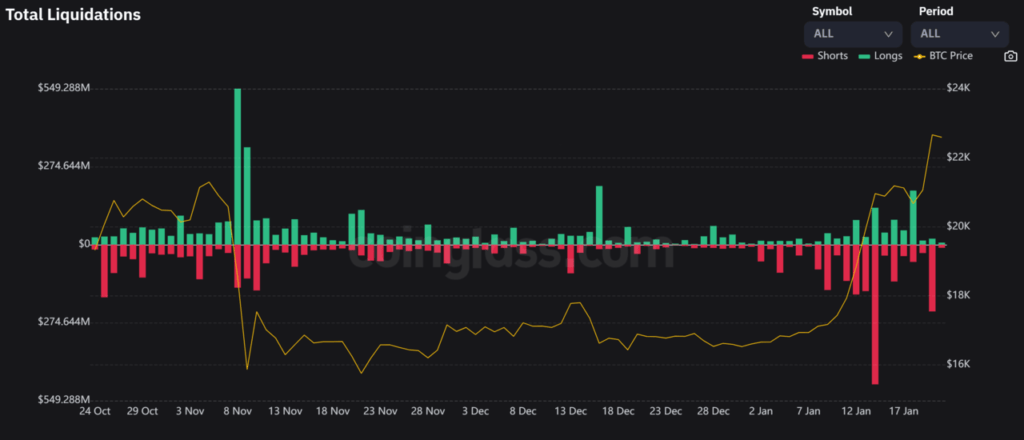Click the 3 Nov date label
1024x440 pixels.
coord(190,411)
